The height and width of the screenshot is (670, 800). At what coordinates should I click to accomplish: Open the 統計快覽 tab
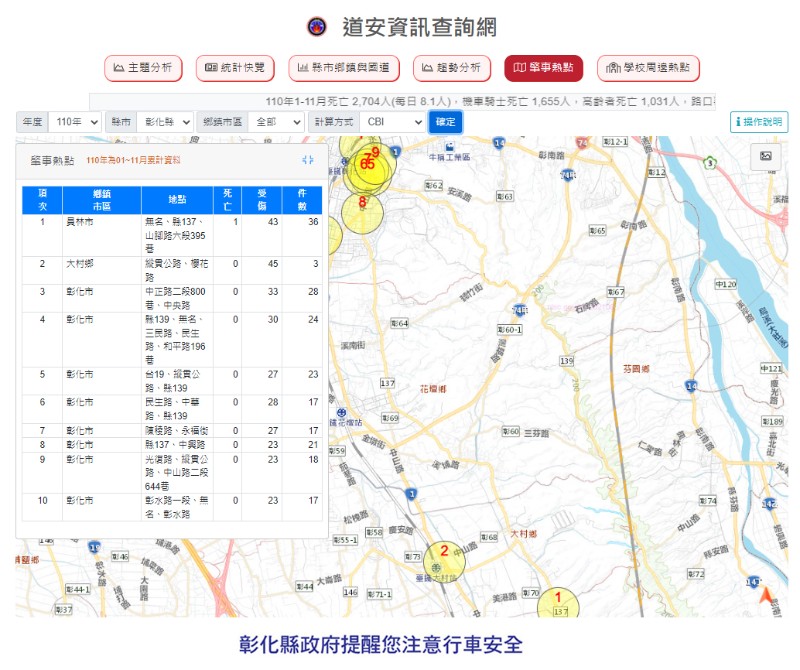click(235, 68)
